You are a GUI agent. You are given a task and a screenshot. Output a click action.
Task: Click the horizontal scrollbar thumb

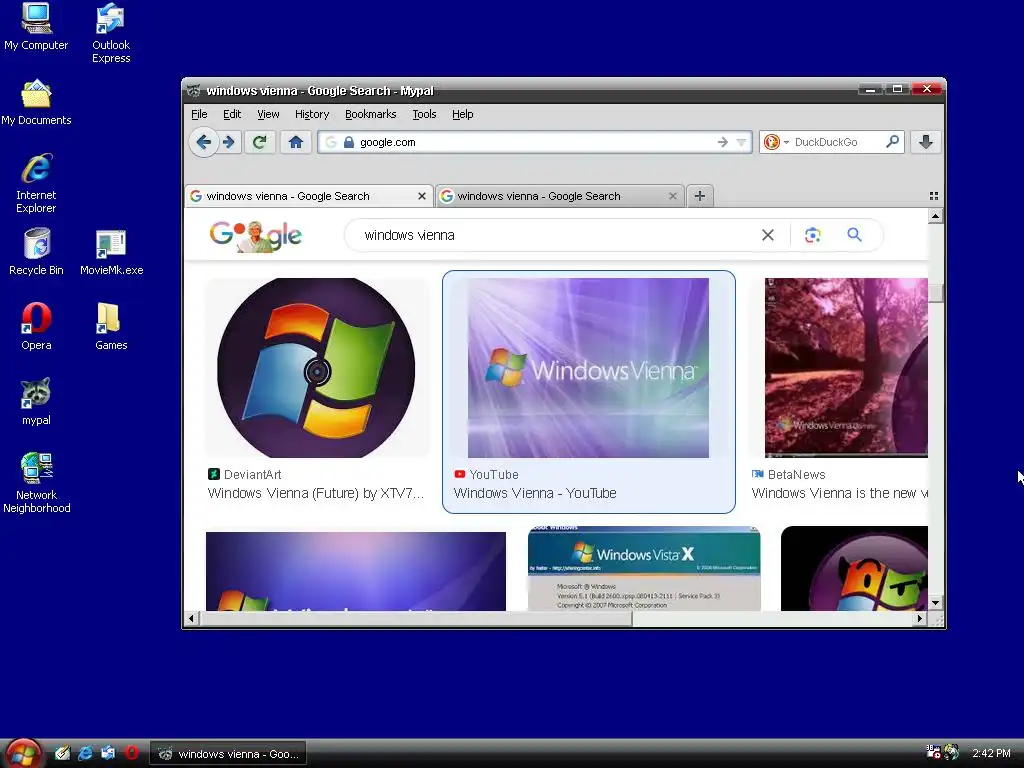point(415,618)
